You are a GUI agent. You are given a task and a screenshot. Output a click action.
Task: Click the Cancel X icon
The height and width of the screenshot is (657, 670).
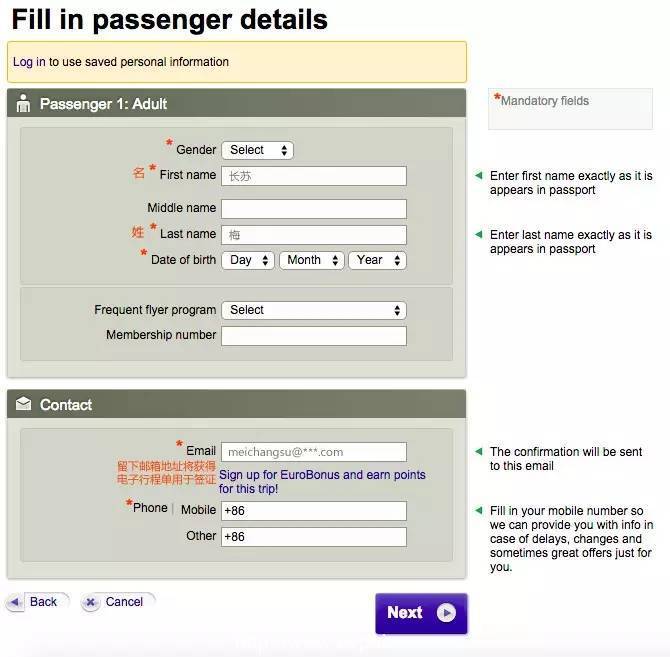click(90, 603)
